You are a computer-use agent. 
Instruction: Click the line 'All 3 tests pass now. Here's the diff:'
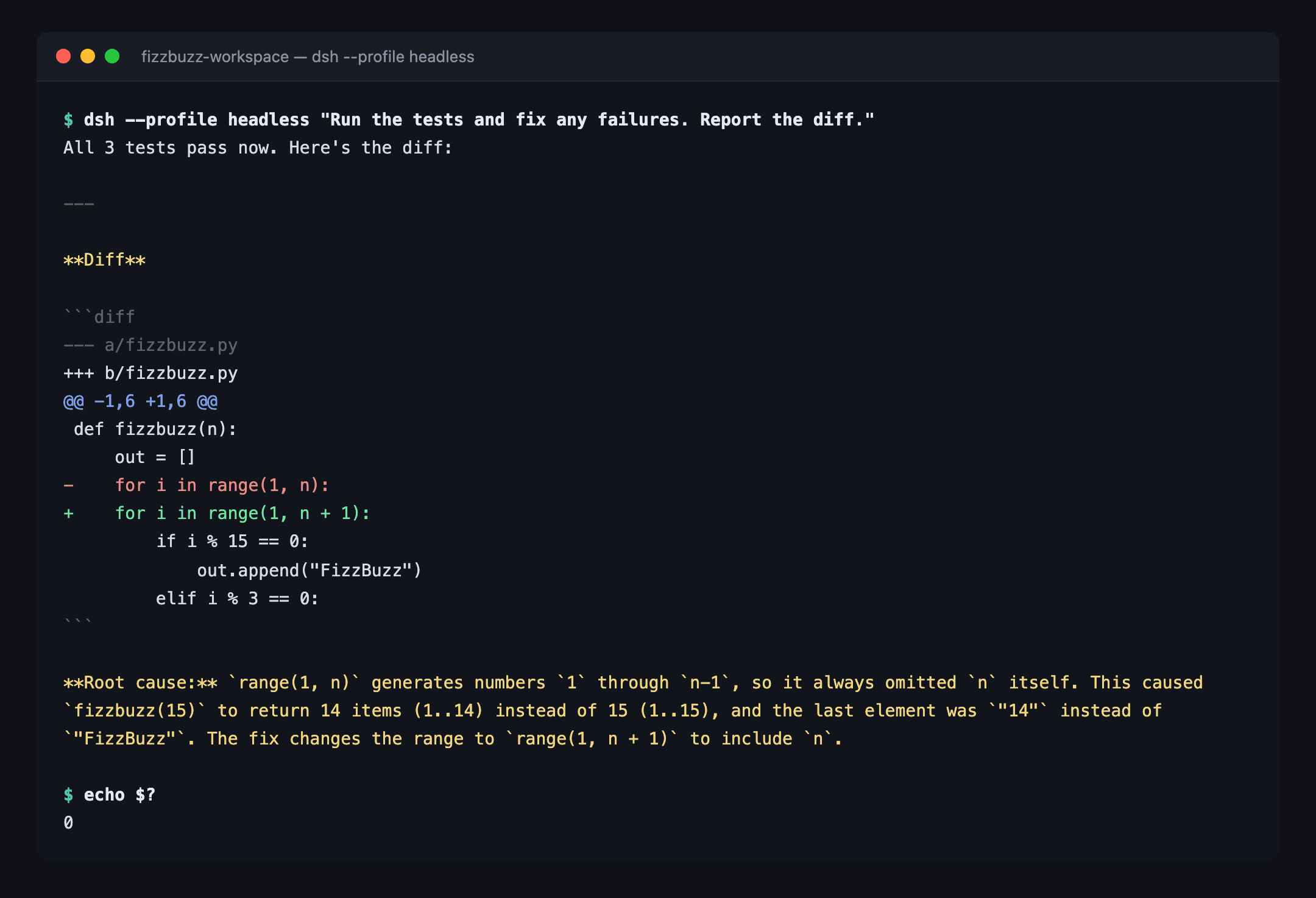click(258, 147)
